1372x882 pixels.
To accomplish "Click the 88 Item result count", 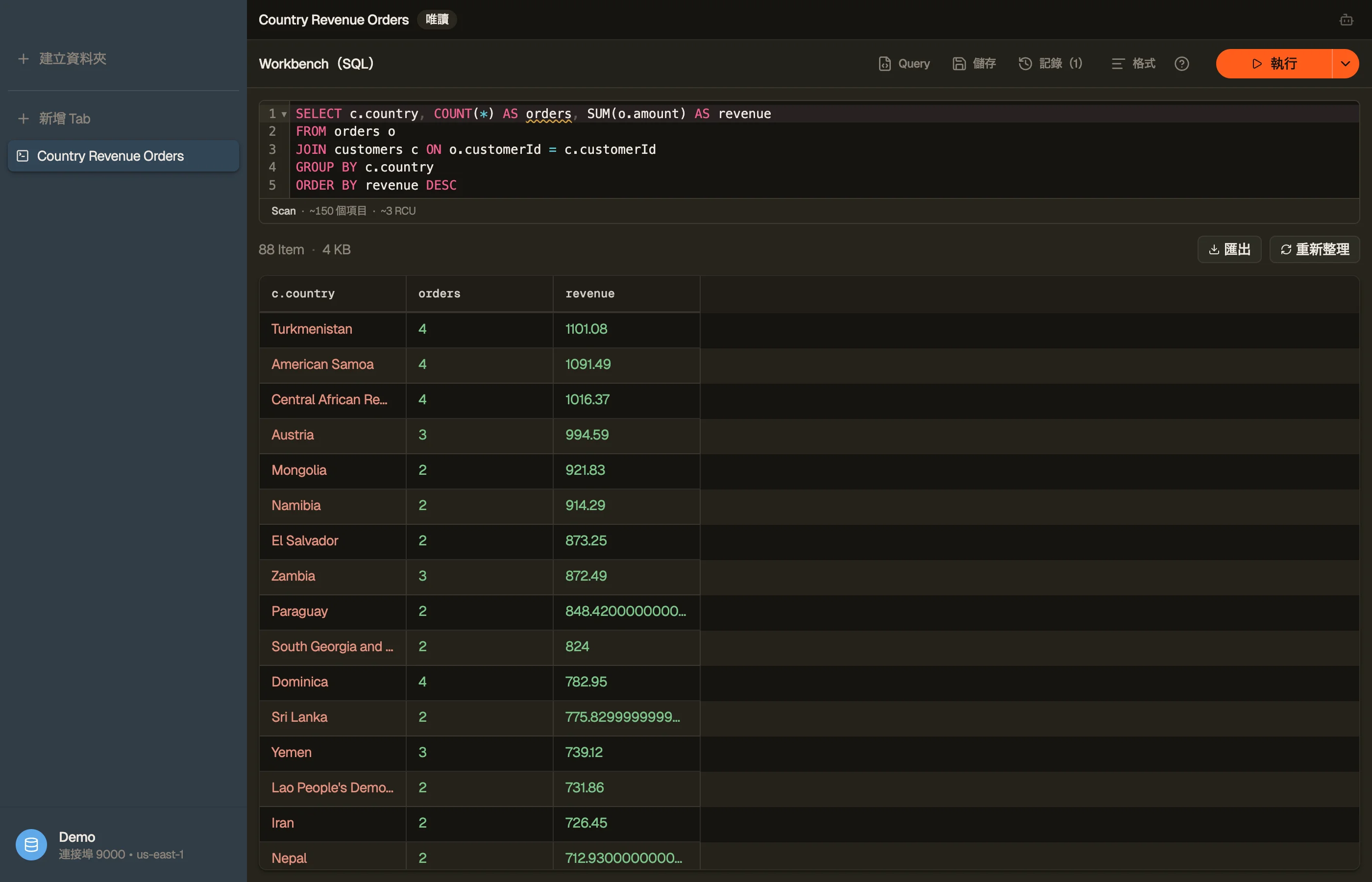I will click(x=281, y=250).
